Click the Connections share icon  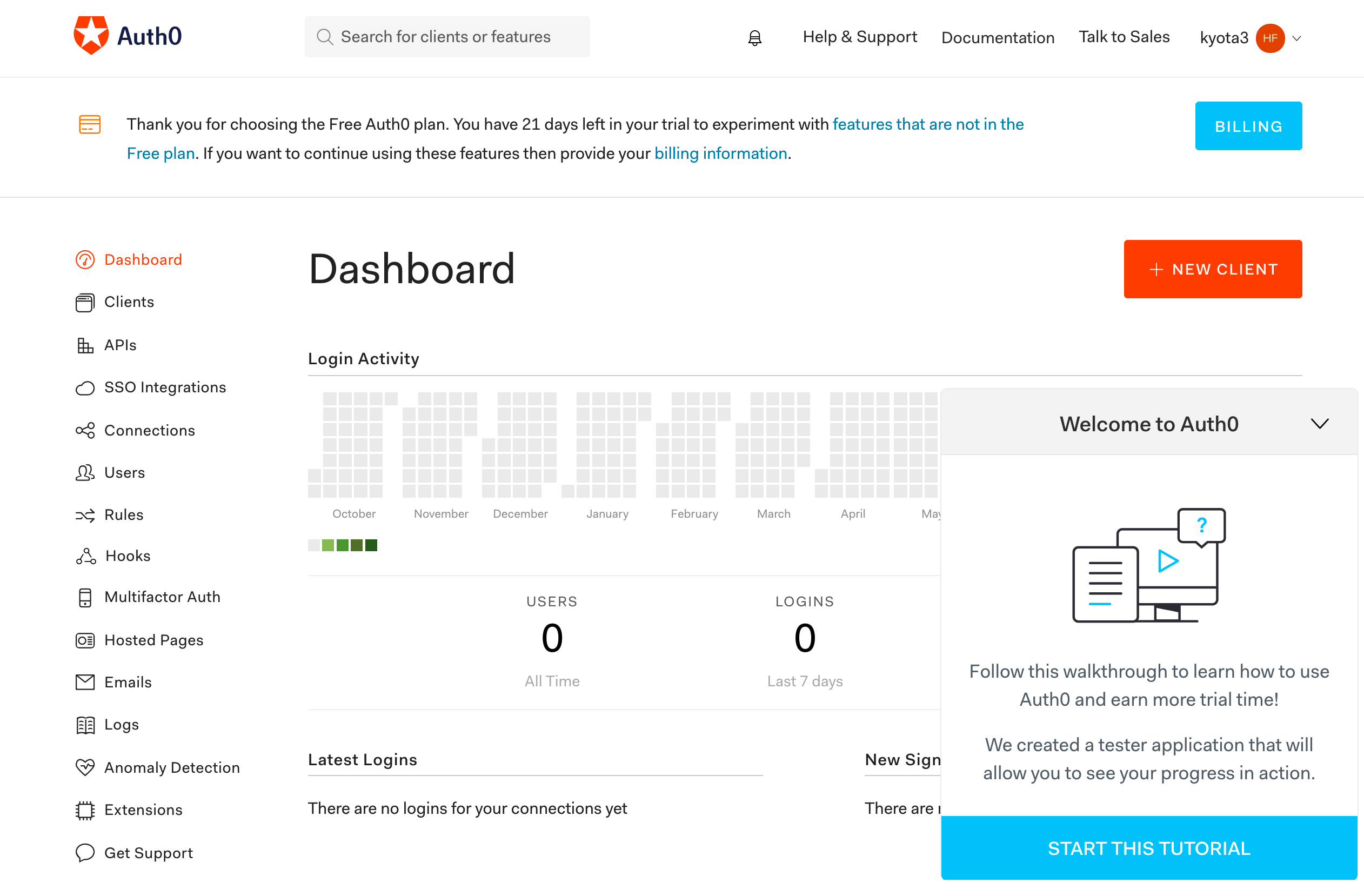[x=85, y=431]
